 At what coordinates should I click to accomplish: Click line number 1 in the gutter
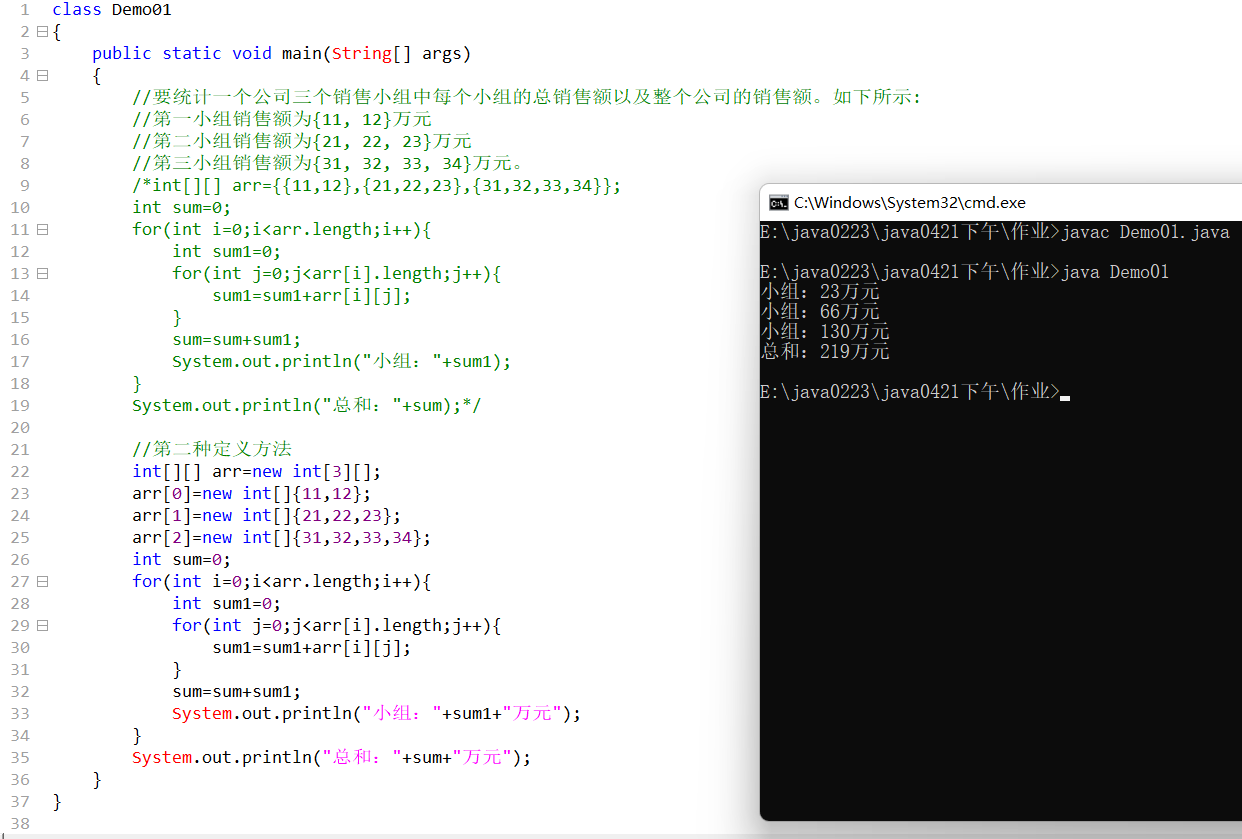click(24, 10)
